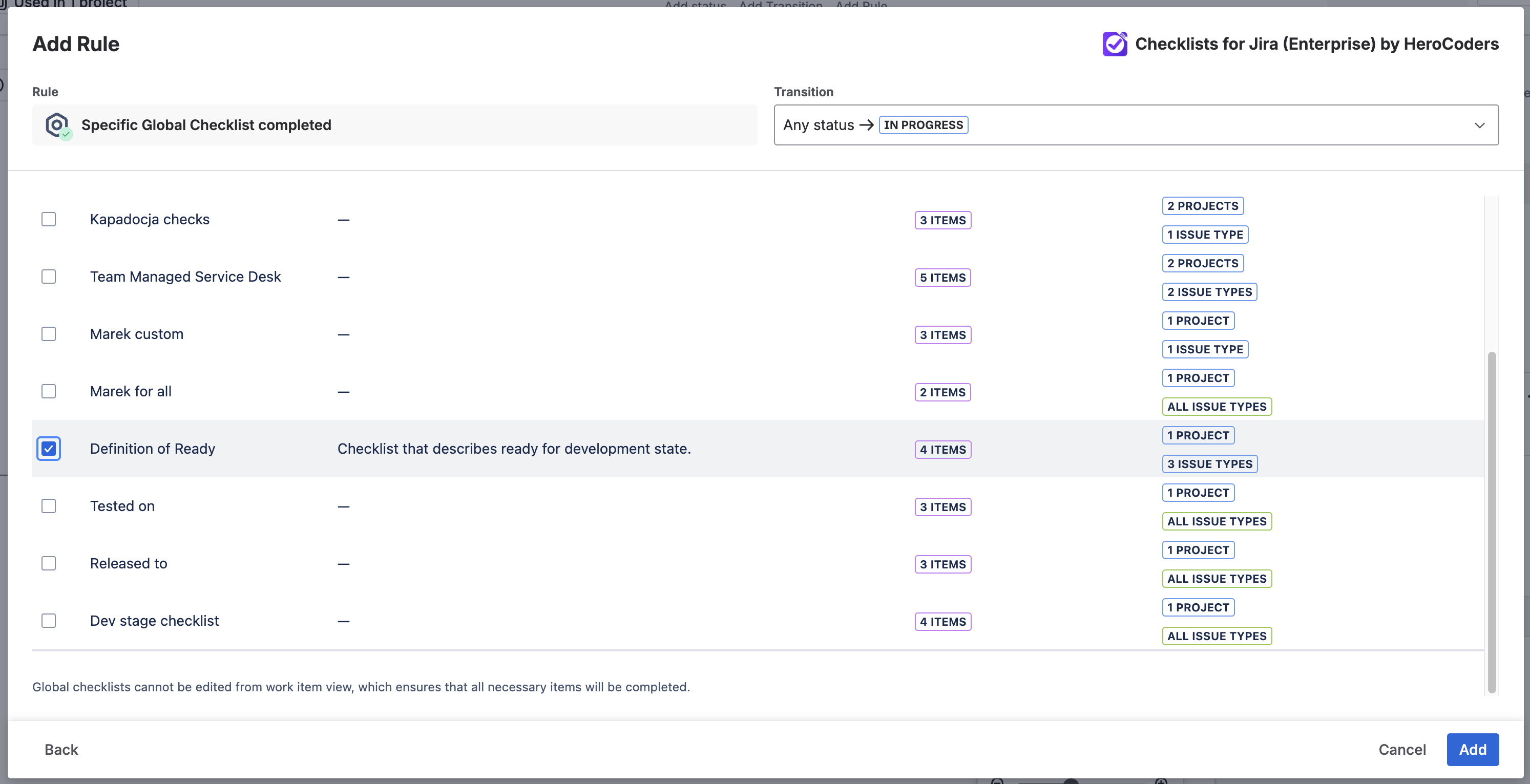This screenshot has height=784, width=1530.
Task: Go Back to the previous step
Action: pyautogui.click(x=61, y=750)
